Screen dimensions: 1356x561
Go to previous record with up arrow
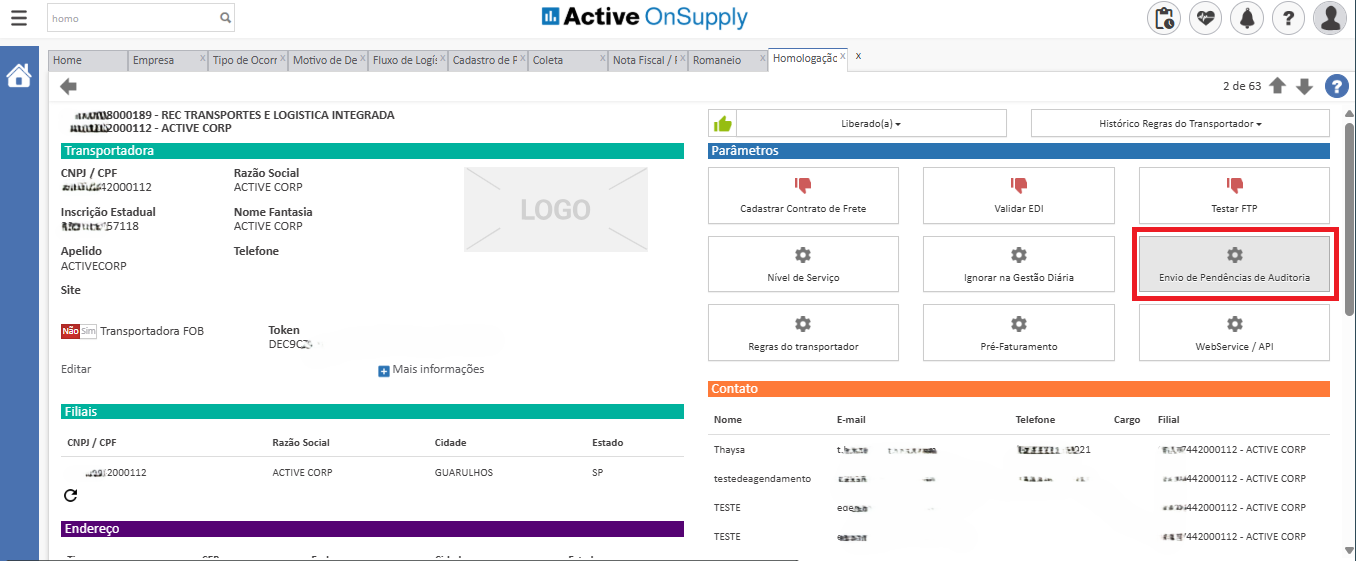pyautogui.click(x=1277, y=86)
